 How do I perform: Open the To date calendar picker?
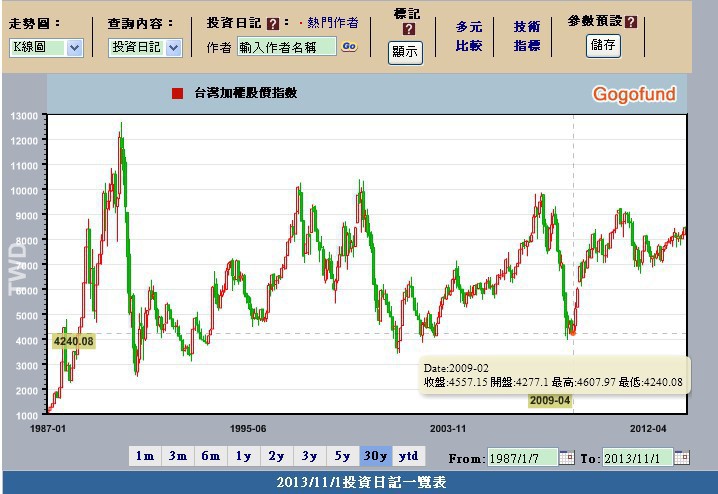681,457
